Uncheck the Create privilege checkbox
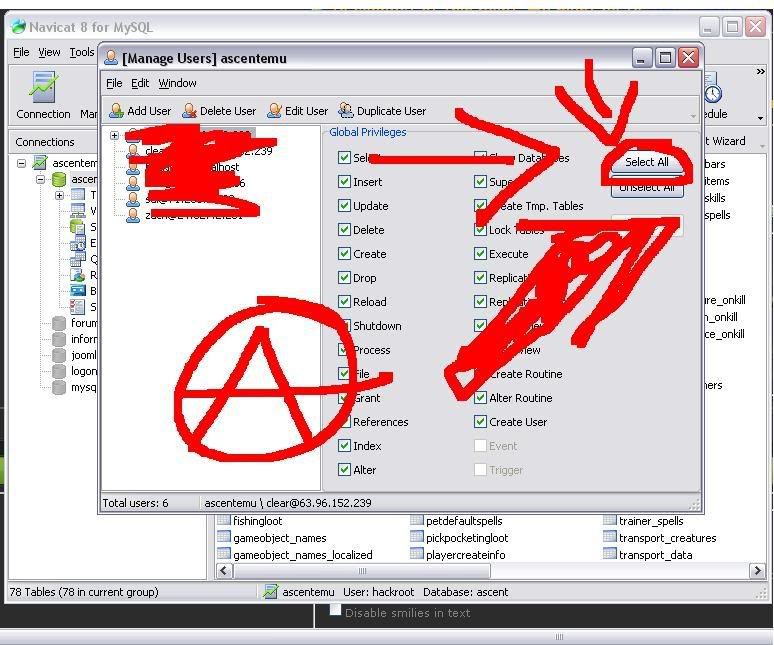This screenshot has width=774, height=645. point(344,254)
